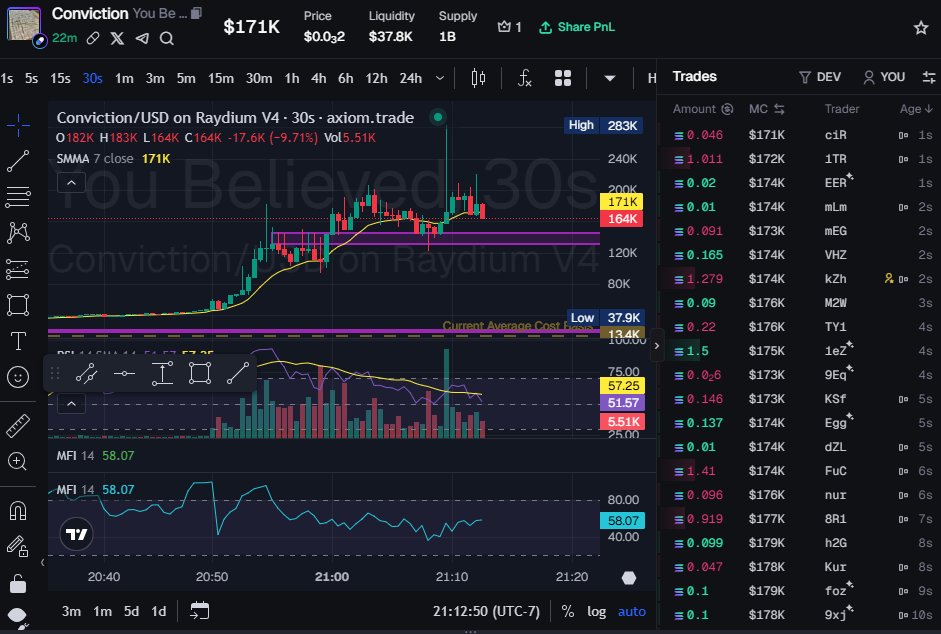Toggle Amount currency display in trades header
The height and width of the screenshot is (634, 941).
(x=727, y=109)
